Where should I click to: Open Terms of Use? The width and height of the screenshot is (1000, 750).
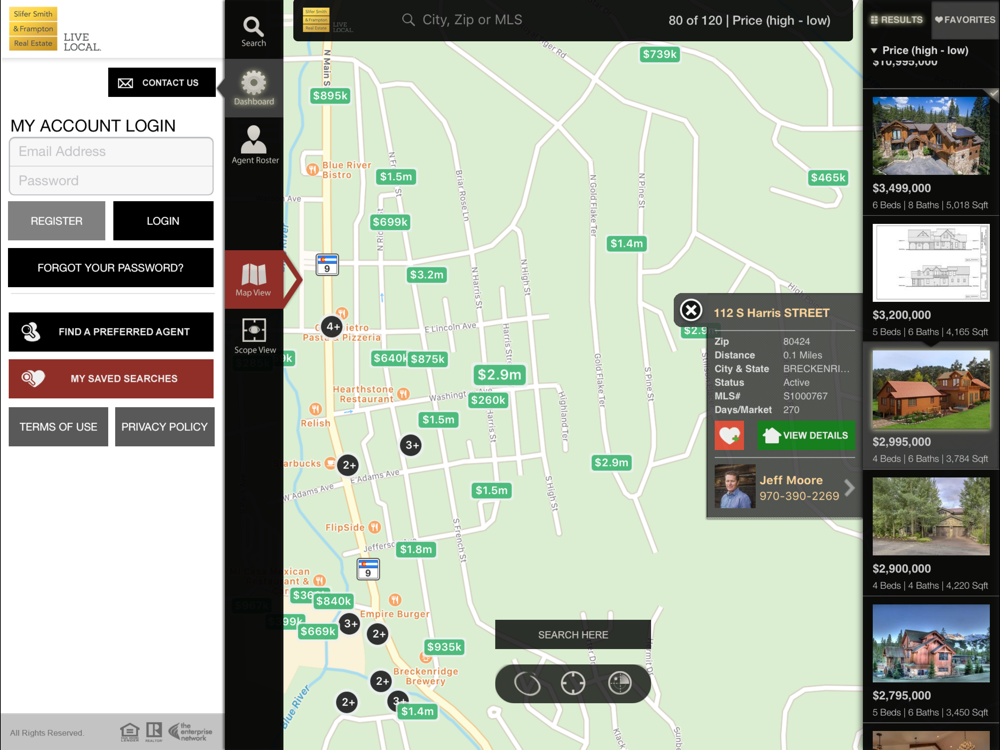coord(58,427)
